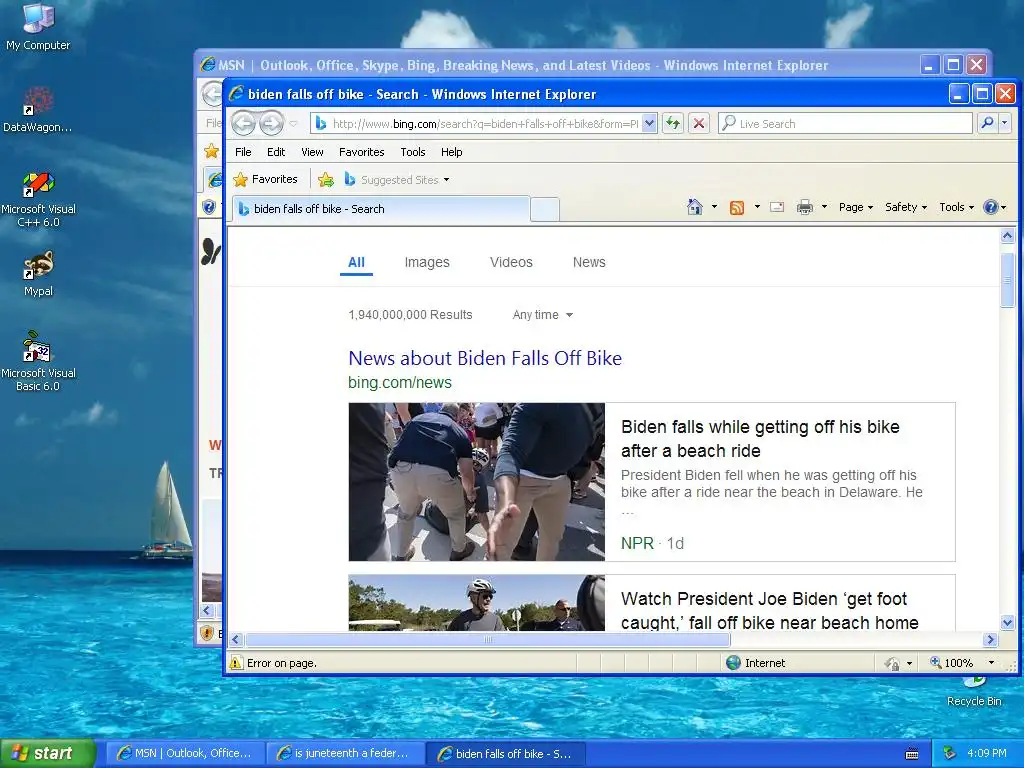Click the Read Mail icon
Viewport: 1024px width, 768px height.
(x=777, y=207)
